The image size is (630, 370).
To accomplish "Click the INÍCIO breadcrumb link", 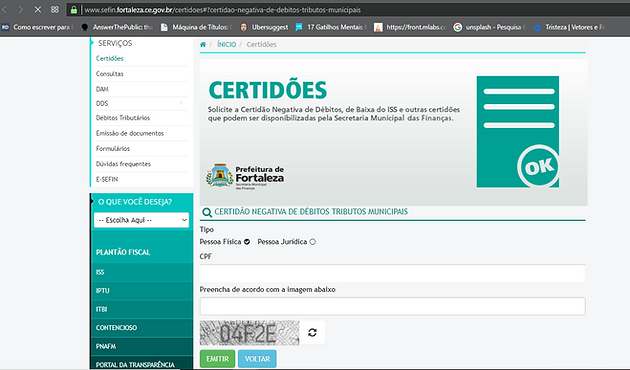I will click(227, 45).
